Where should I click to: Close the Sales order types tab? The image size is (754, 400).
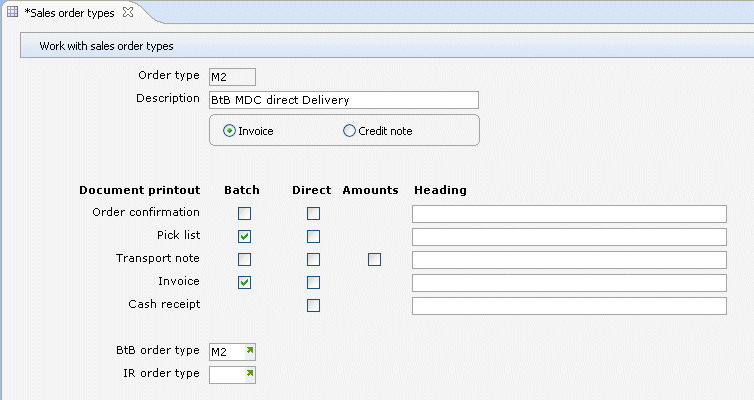(x=126, y=13)
